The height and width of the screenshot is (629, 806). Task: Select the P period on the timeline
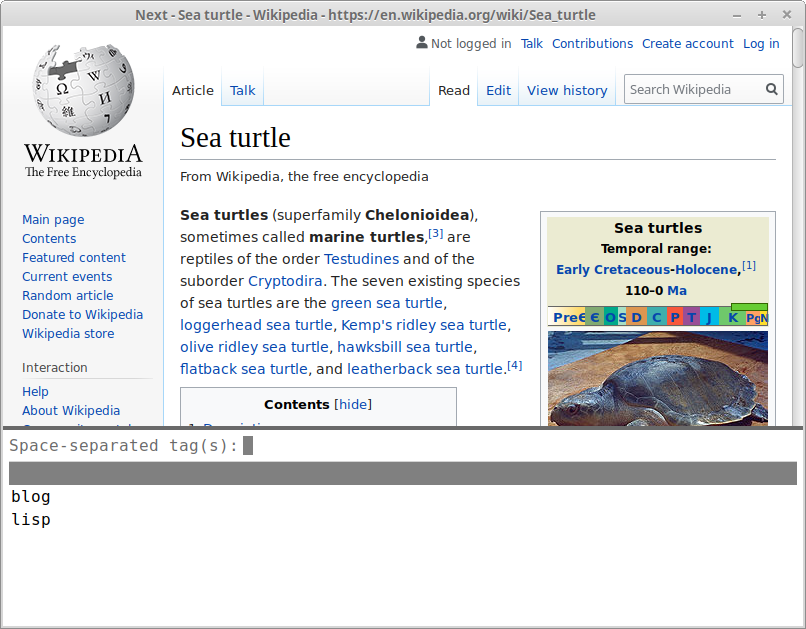(x=675, y=317)
